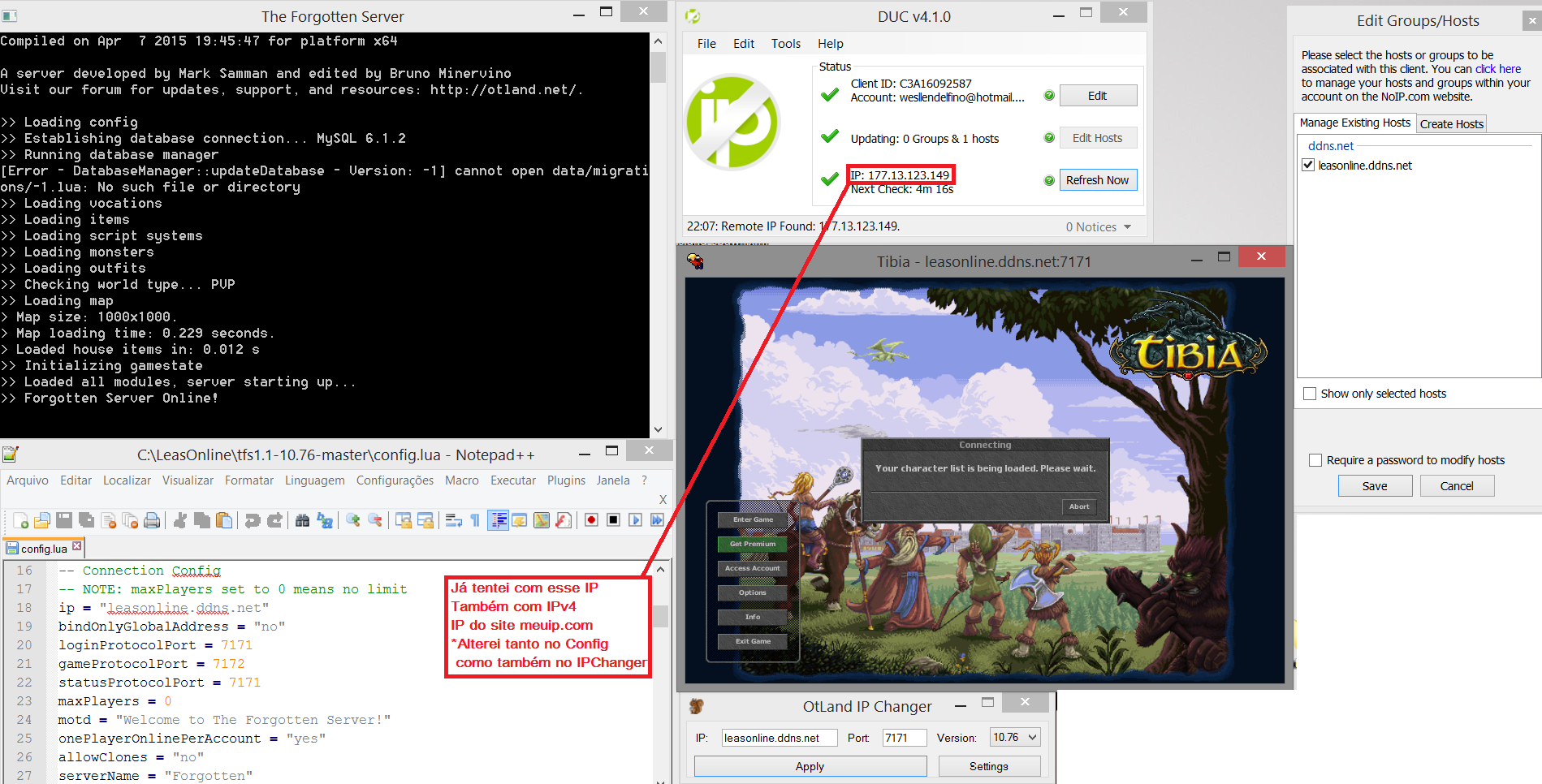The width and height of the screenshot is (1542, 784).
Task: Toggle synchronize horizontal scrolling icon
Action: tap(425, 520)
